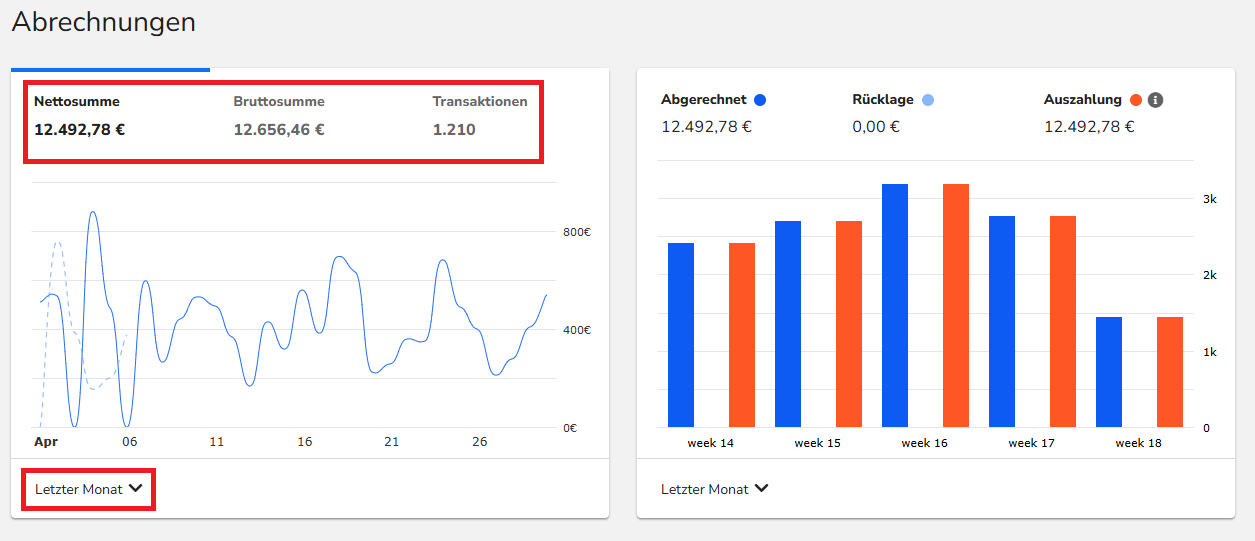Click the Auszahlung legend label
Screen dimensions: 1255x541
click(x=1083, y=100)
